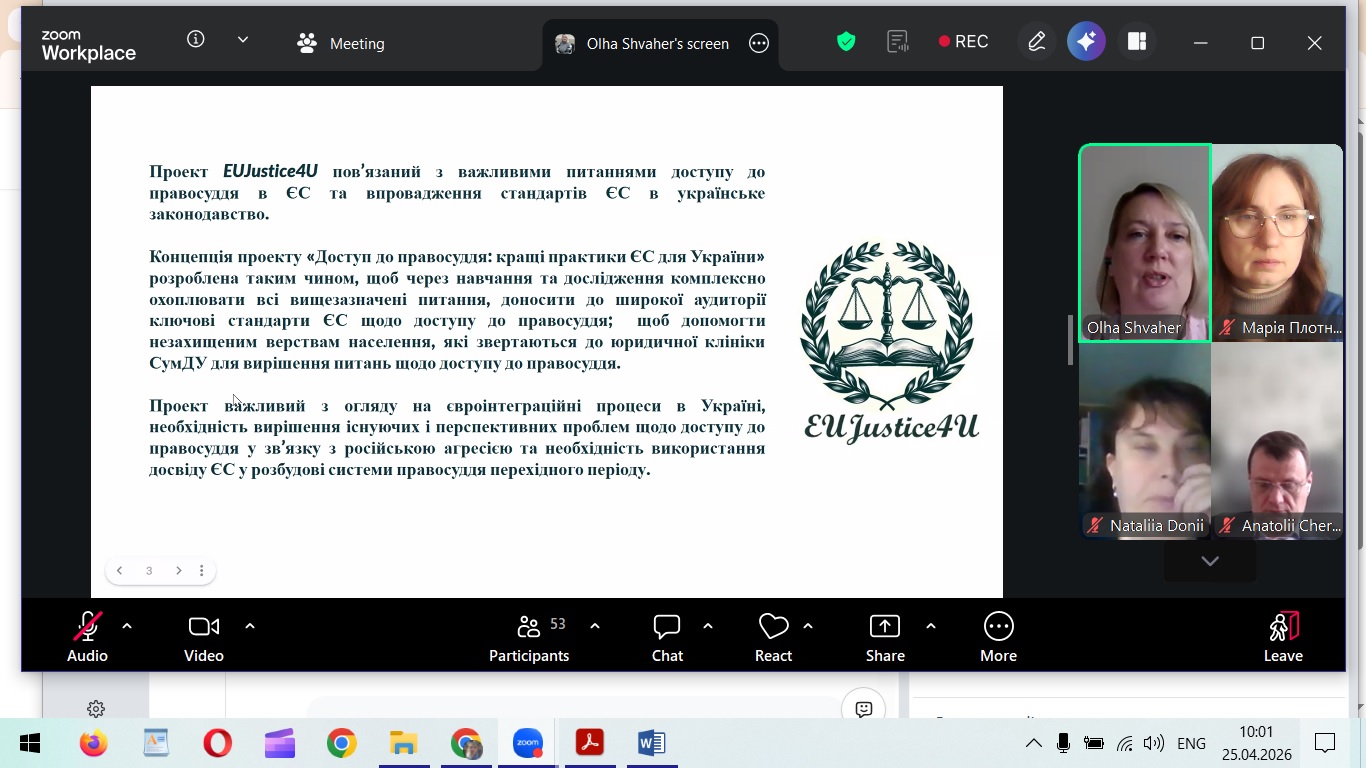This screenshot has width=1366, height=768.
Task: Open the meeting info icon
Action: (x=196, y=40)
